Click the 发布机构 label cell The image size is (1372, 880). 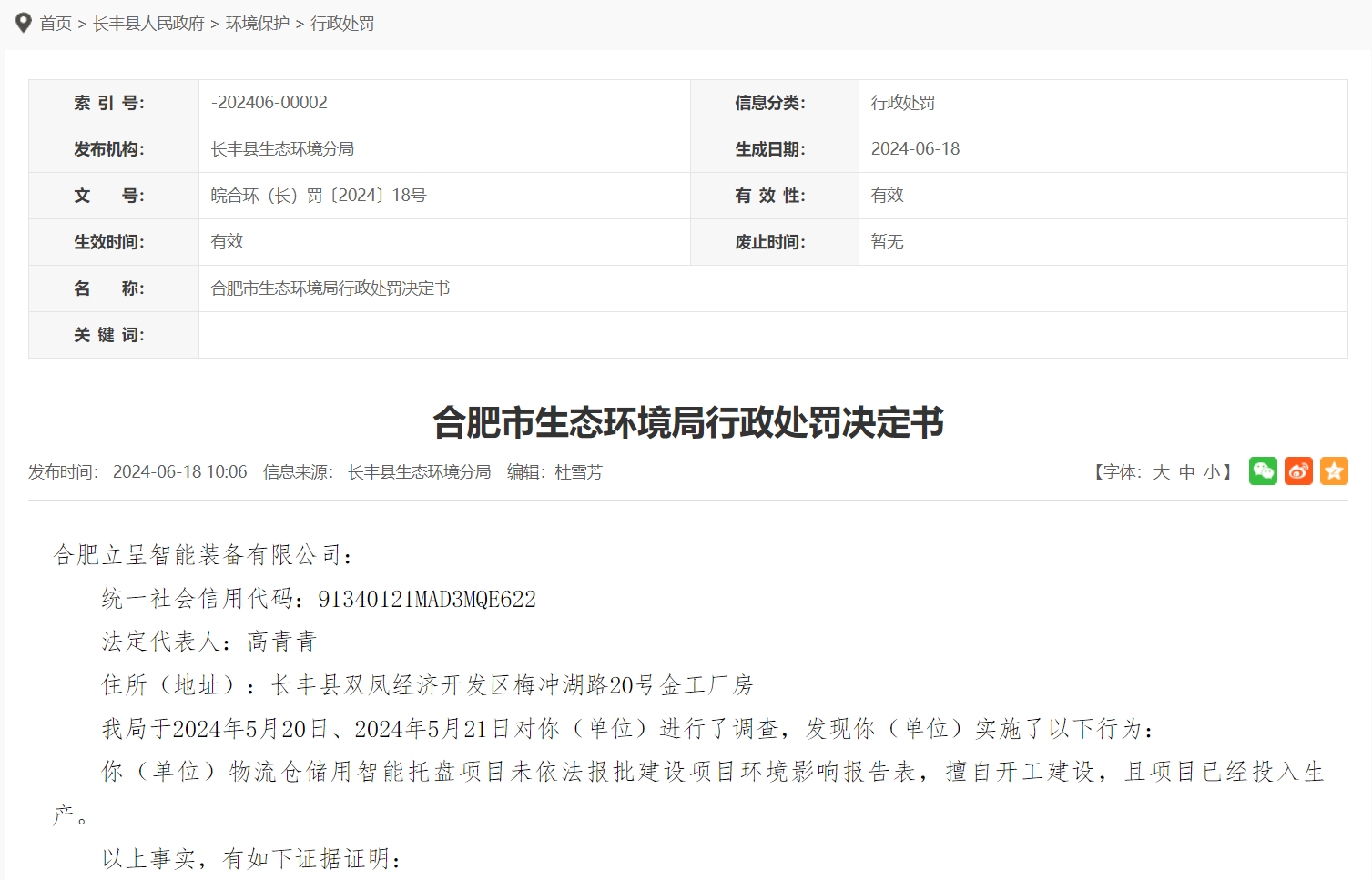tap(114, 149)
